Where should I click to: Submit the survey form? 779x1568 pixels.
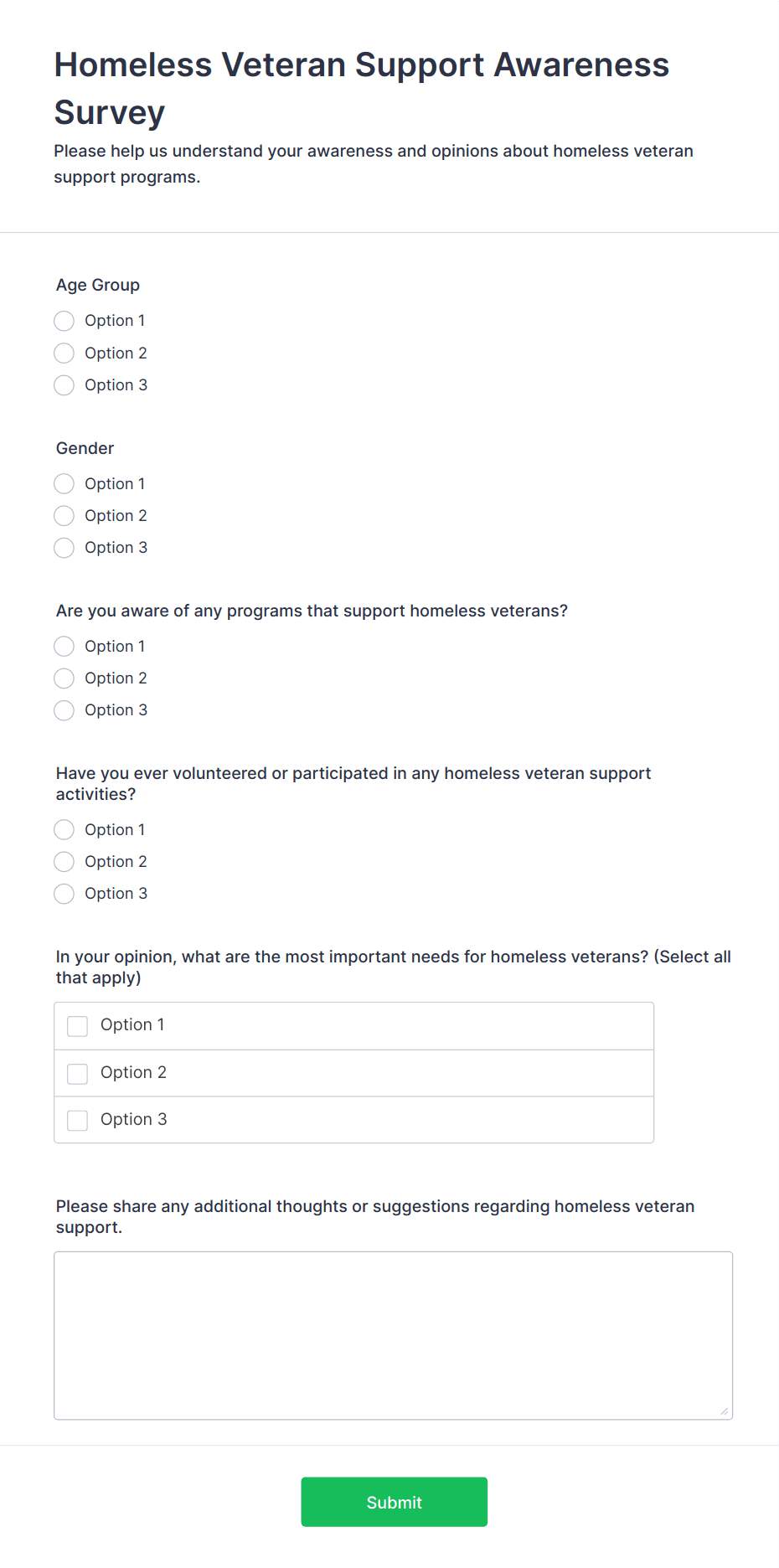[394, 1502]
